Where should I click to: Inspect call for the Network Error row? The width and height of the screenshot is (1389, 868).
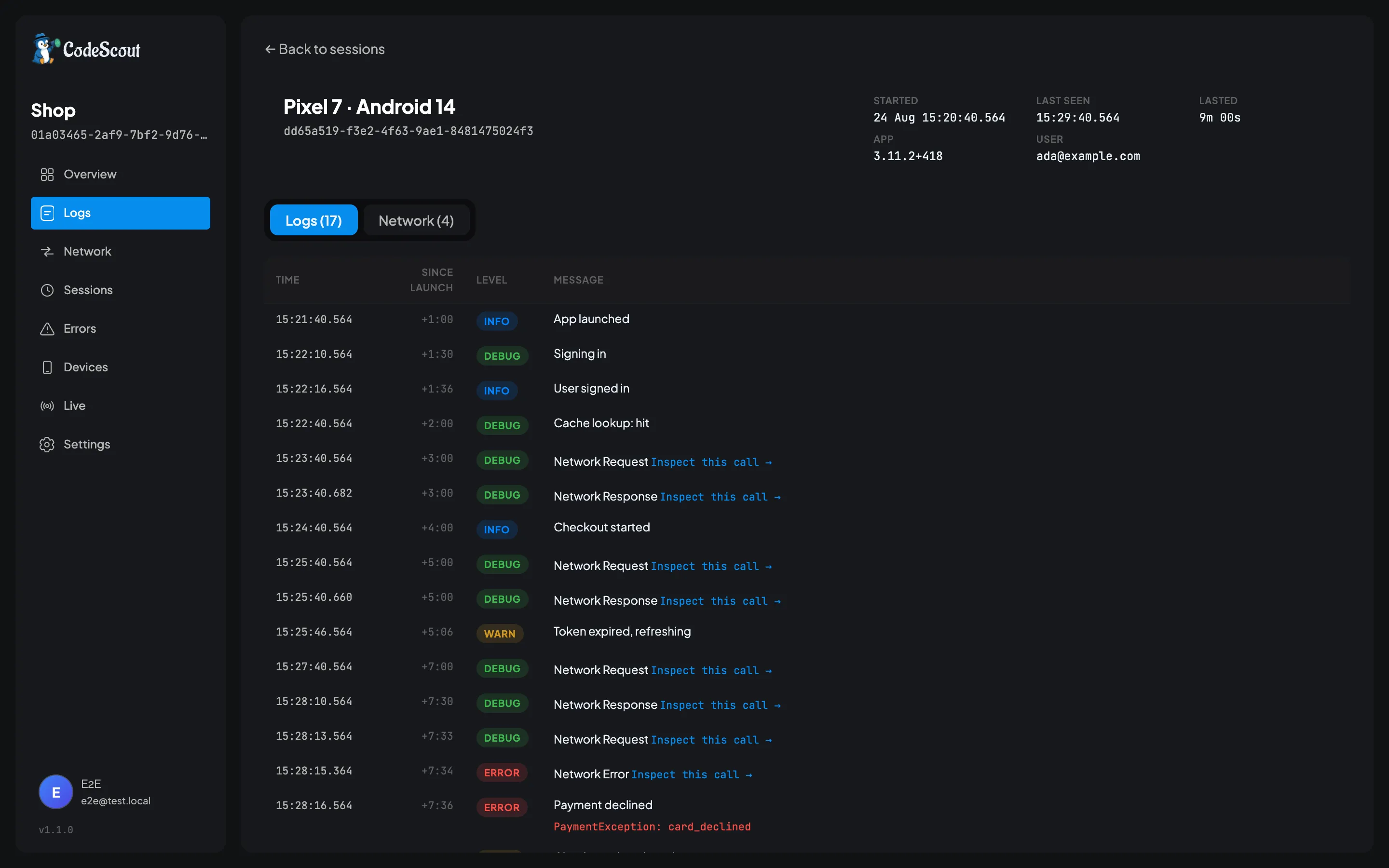coord(692,775)
